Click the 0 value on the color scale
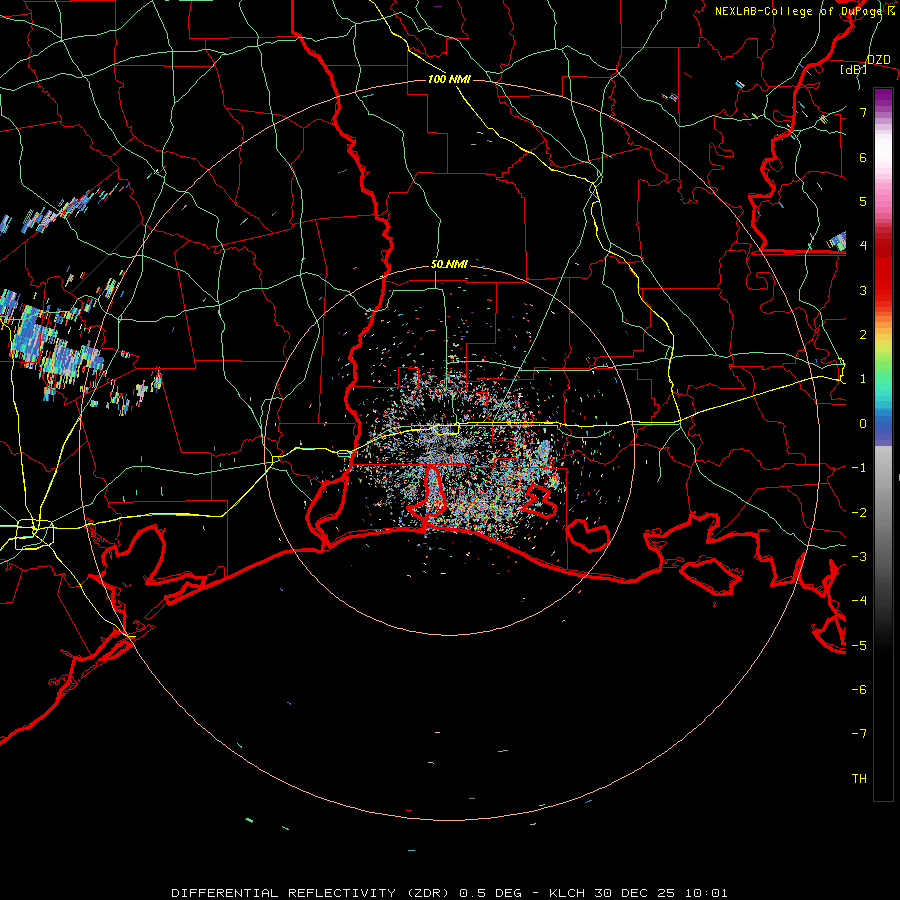 point(863,424)
